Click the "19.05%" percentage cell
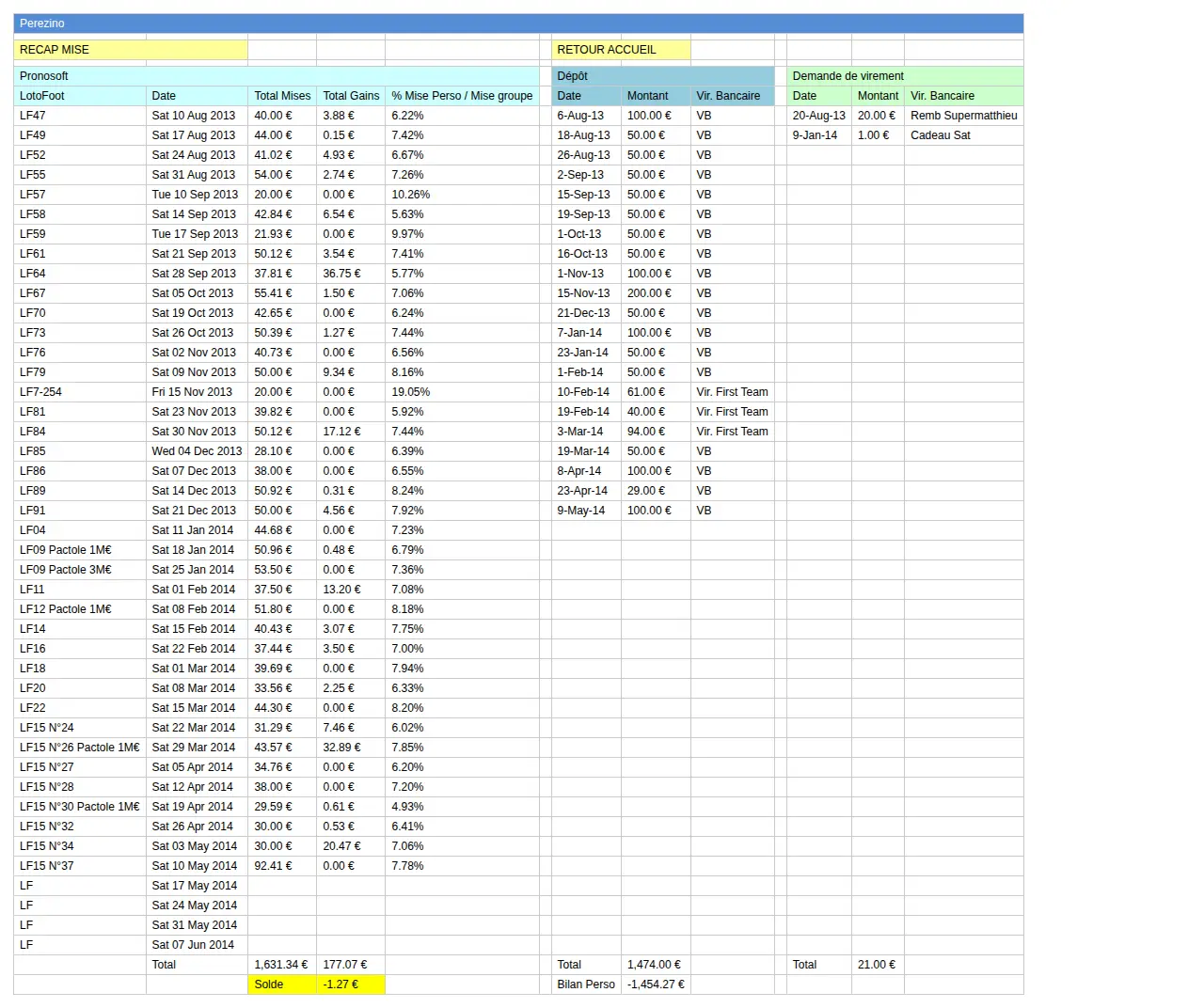The height and width of the screenshot is (1008, 1204). (463, 392)
